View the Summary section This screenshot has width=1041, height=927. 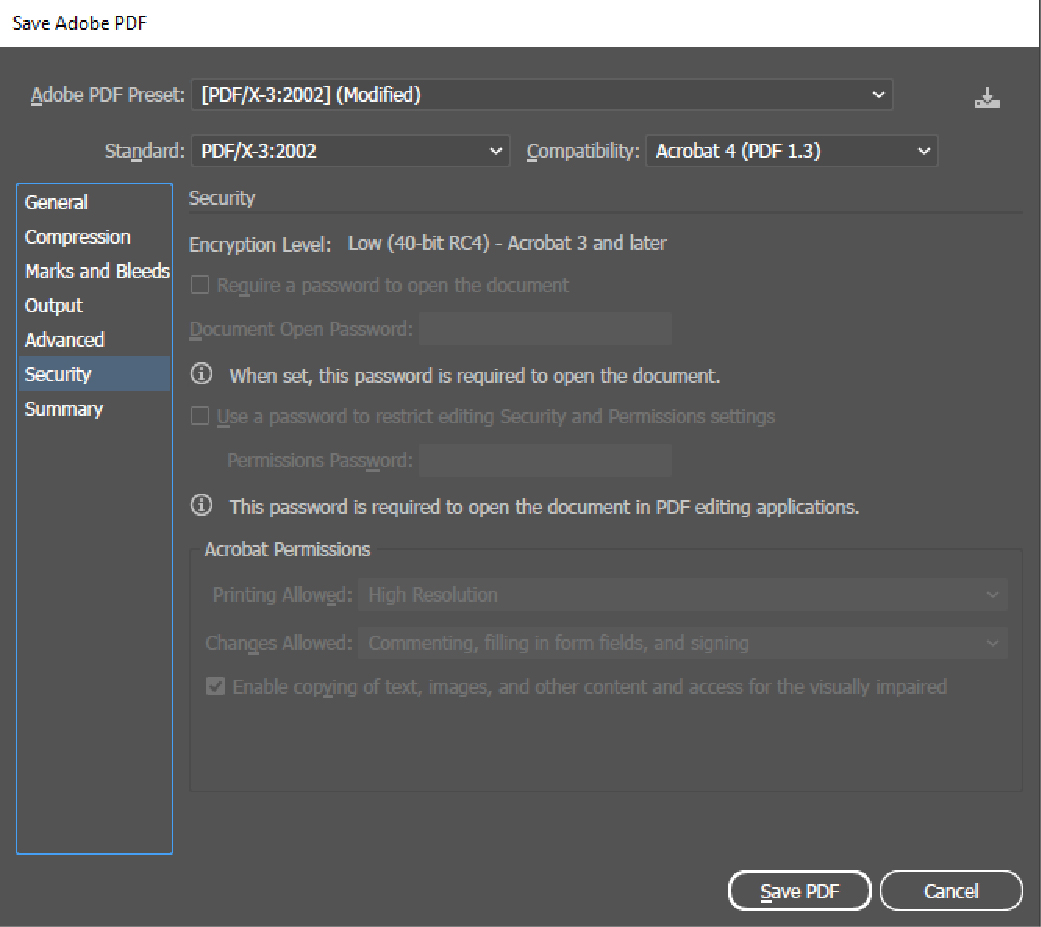(64, 409)
